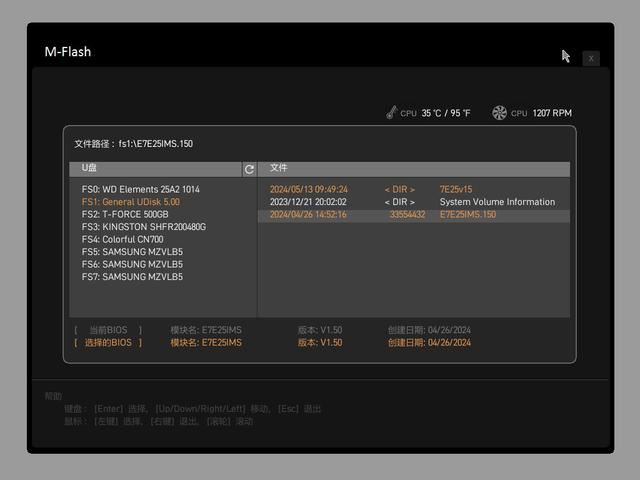Choose the FS6: SAMSUNG MZVLB5 entry
This screenshot has height=480, width=640.
point(132,264)
